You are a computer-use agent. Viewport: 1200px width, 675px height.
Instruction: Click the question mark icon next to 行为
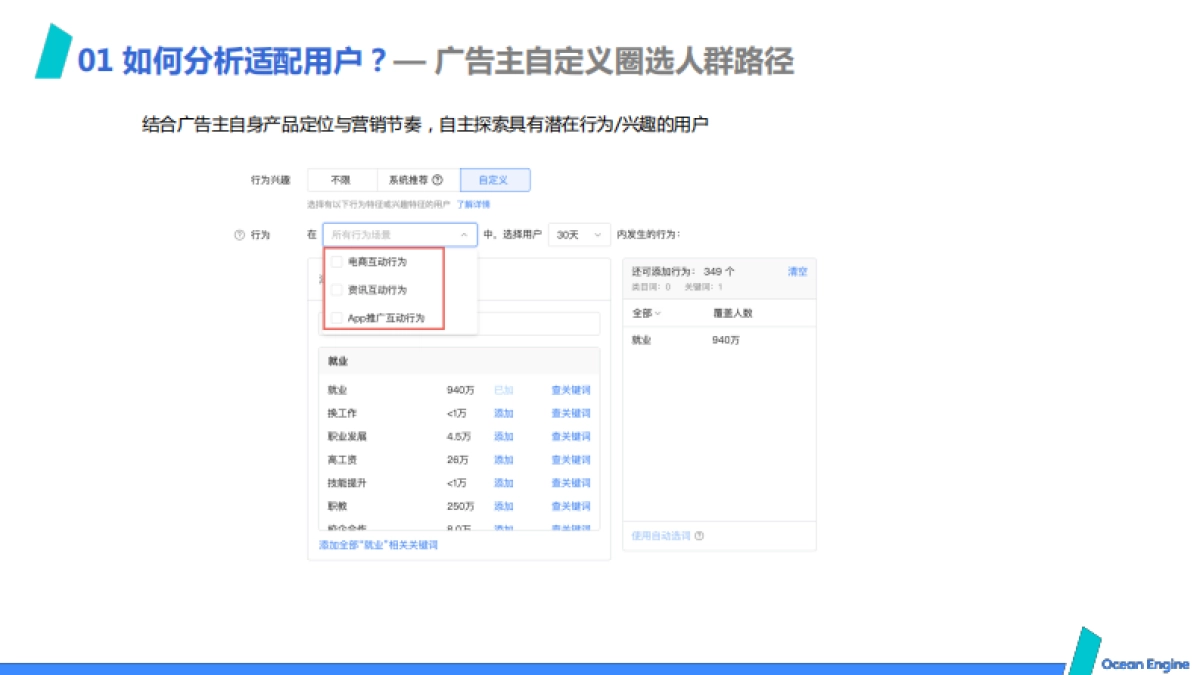(240, 234)
